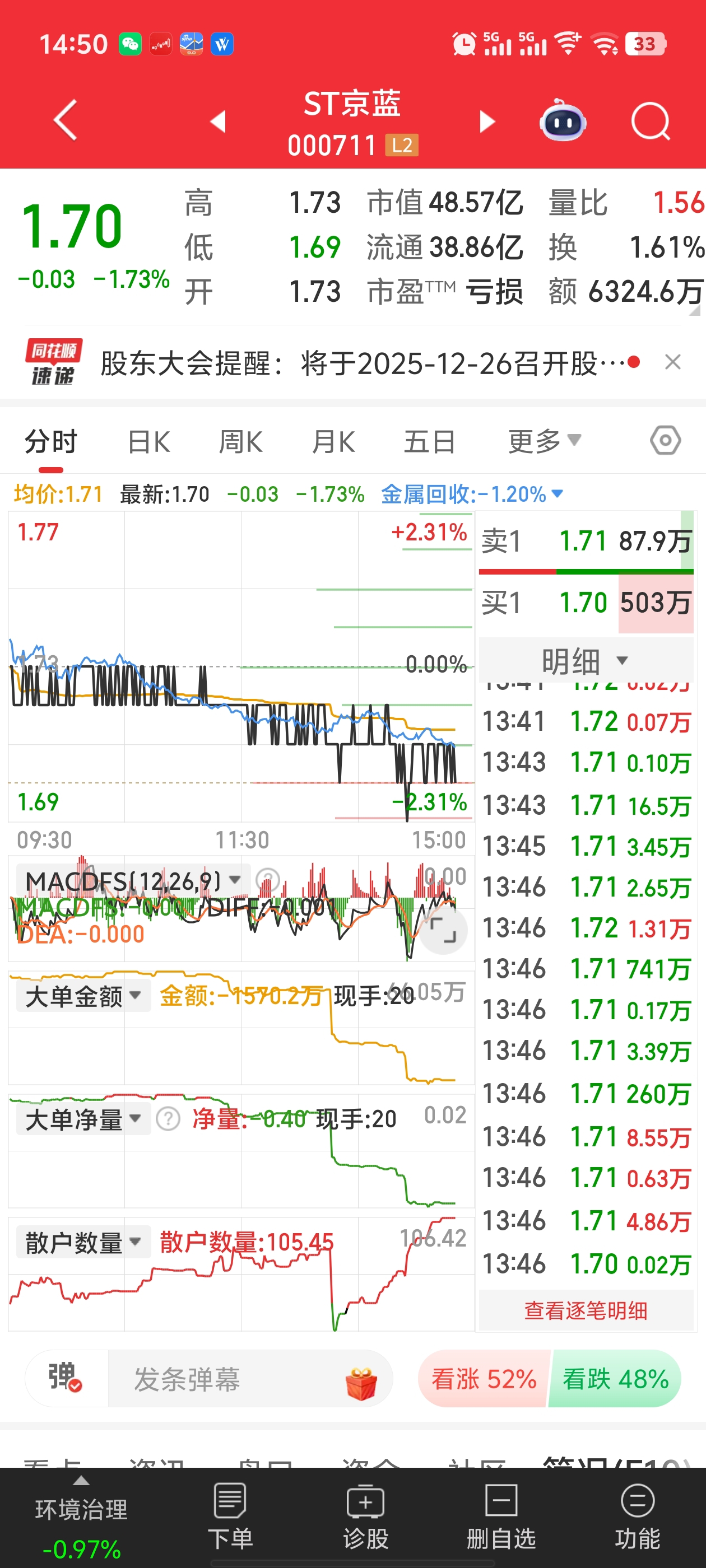706x1568 pixels.
Task: Tap 量比 1.56 value
Action: (x=626, y=202)
